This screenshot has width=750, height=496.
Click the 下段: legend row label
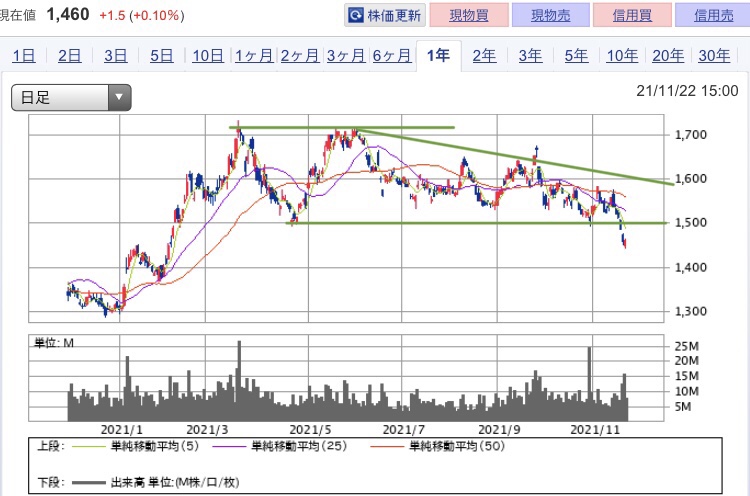[50, 482]
